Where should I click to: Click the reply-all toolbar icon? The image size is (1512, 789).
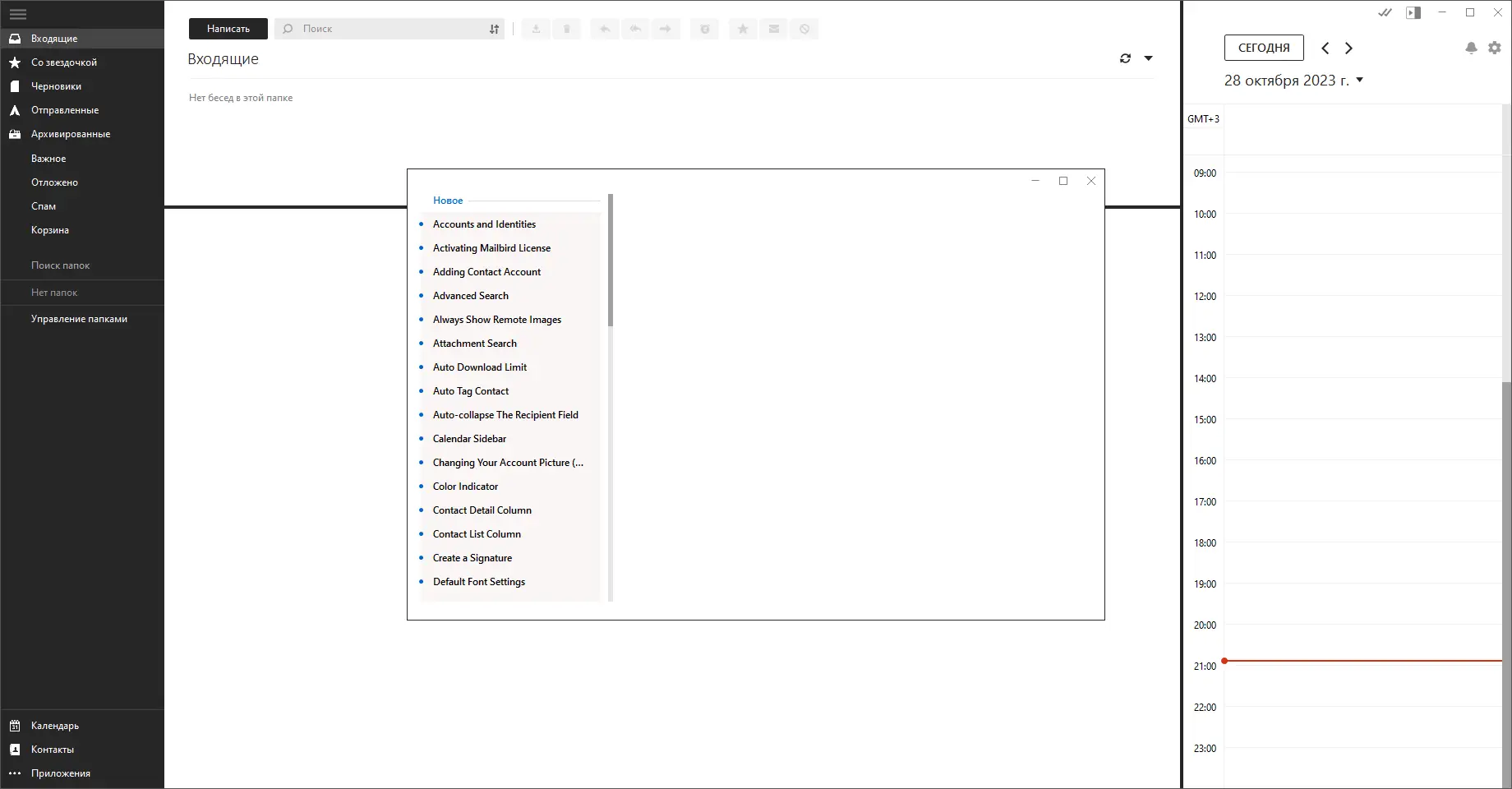pyautogui.click(x=635, y=29)
